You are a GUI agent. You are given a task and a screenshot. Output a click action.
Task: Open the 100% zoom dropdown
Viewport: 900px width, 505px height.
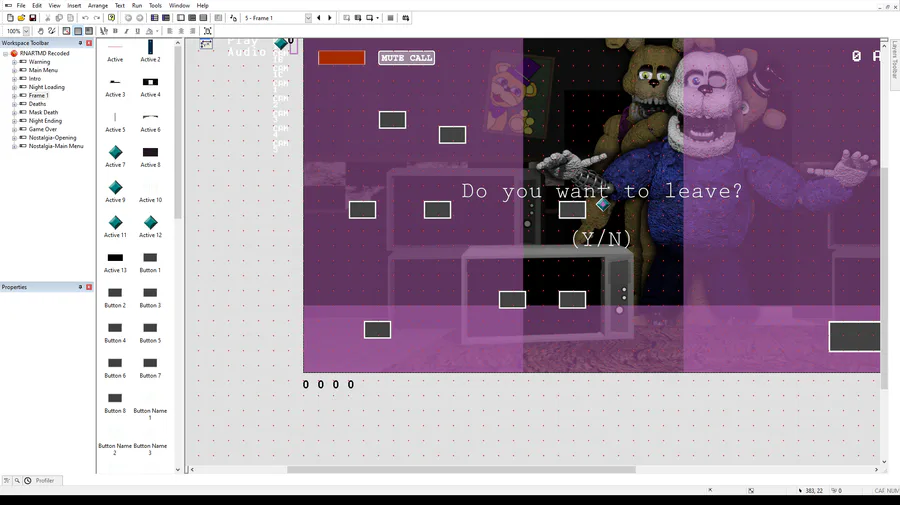(26, 31)
